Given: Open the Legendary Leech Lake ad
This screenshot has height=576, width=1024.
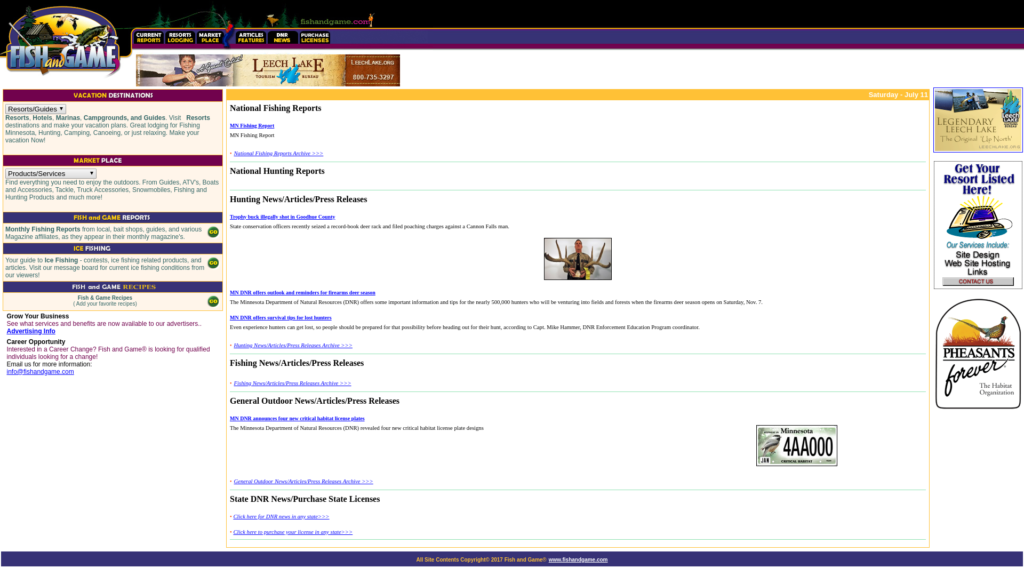Looking at the screenshot, I should 977,119.
